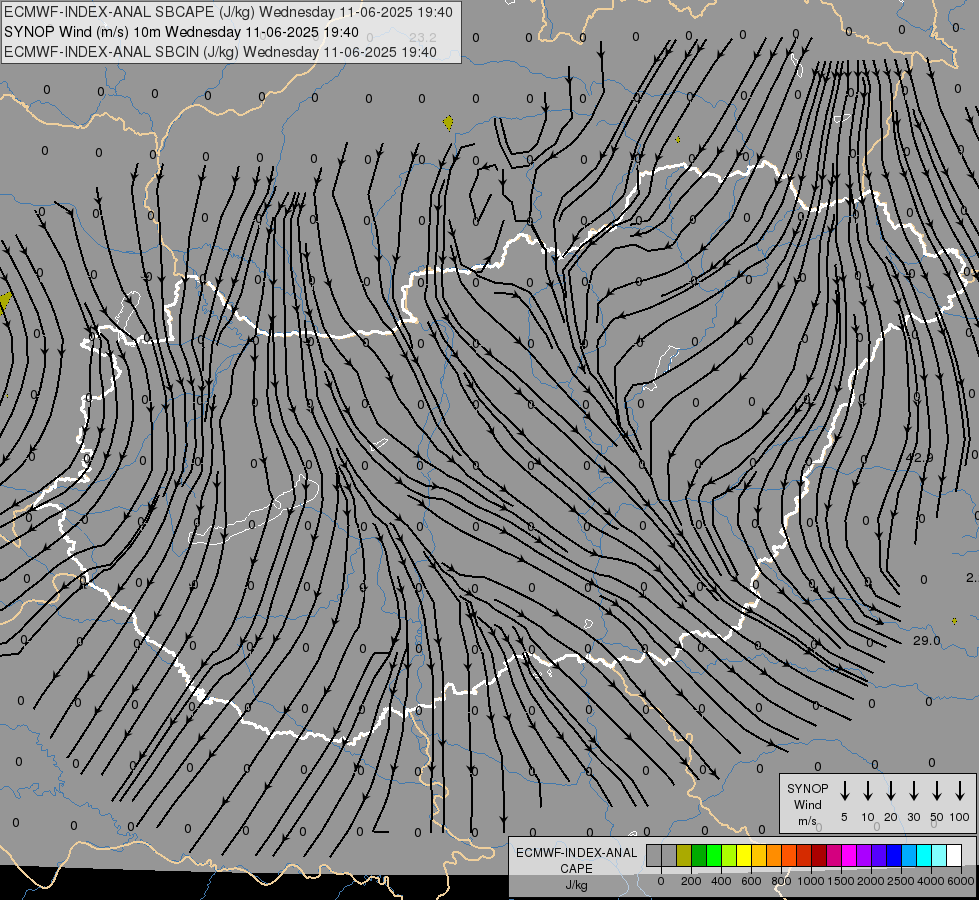
Task: Click the 29.0 value on the map
Action: (x=927, y=640)
